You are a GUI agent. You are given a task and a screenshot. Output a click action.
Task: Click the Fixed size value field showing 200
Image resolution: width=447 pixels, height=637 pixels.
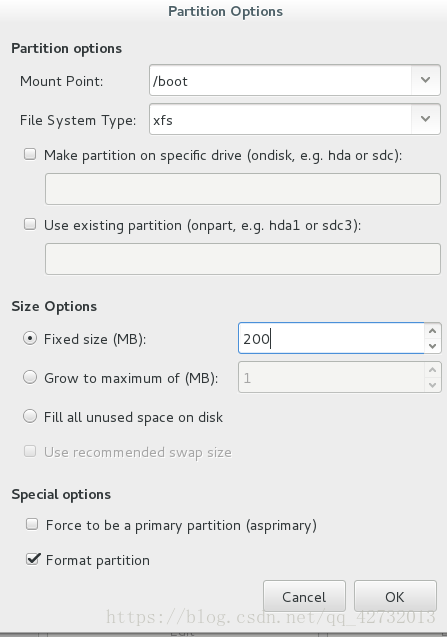pos(331,338)
